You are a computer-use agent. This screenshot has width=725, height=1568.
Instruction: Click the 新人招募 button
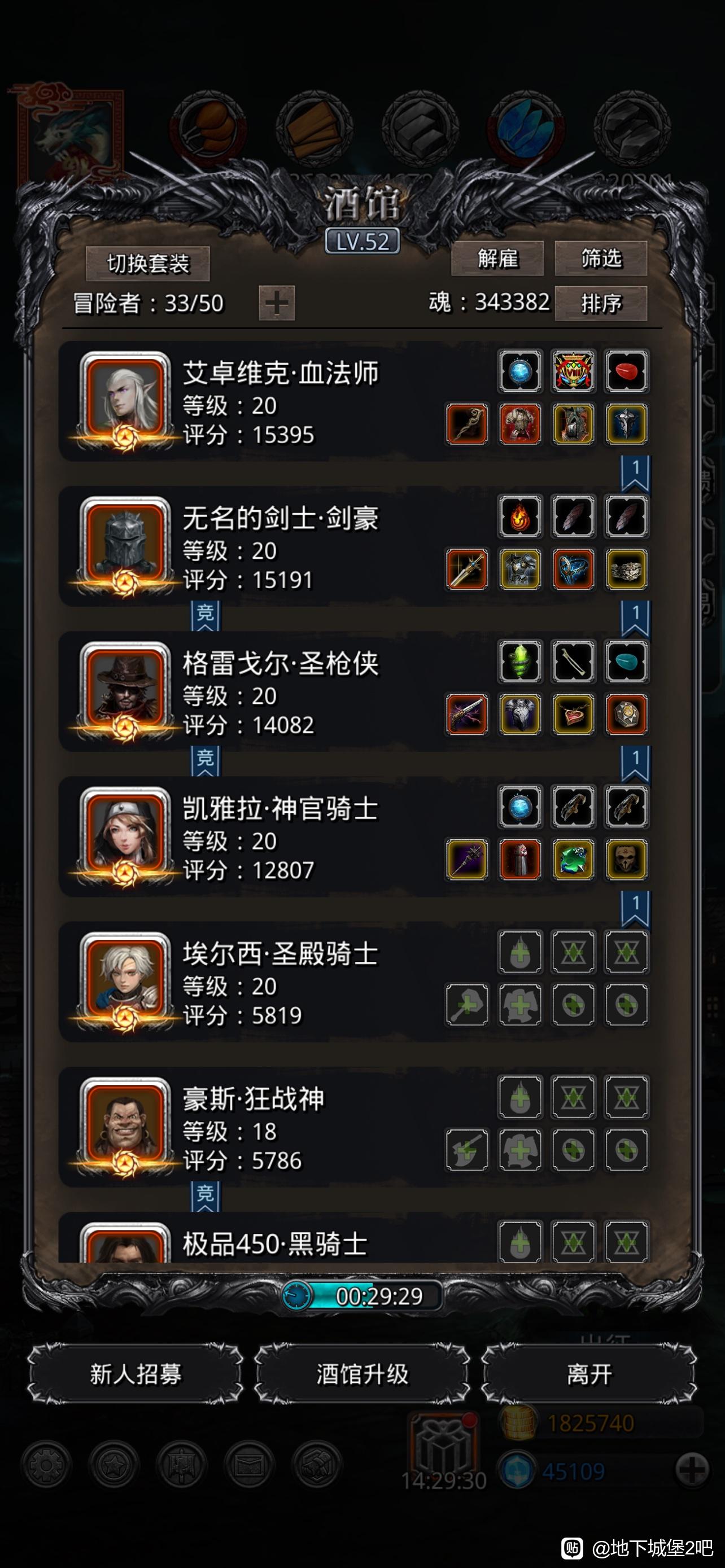click(135, 1374)
